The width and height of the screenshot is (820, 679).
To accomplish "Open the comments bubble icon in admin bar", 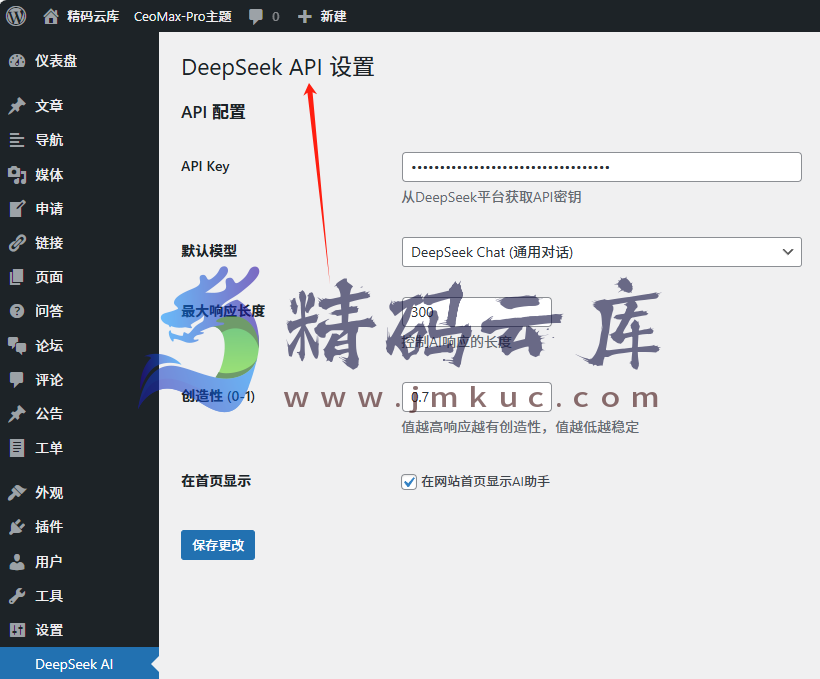I will (256, 16).
